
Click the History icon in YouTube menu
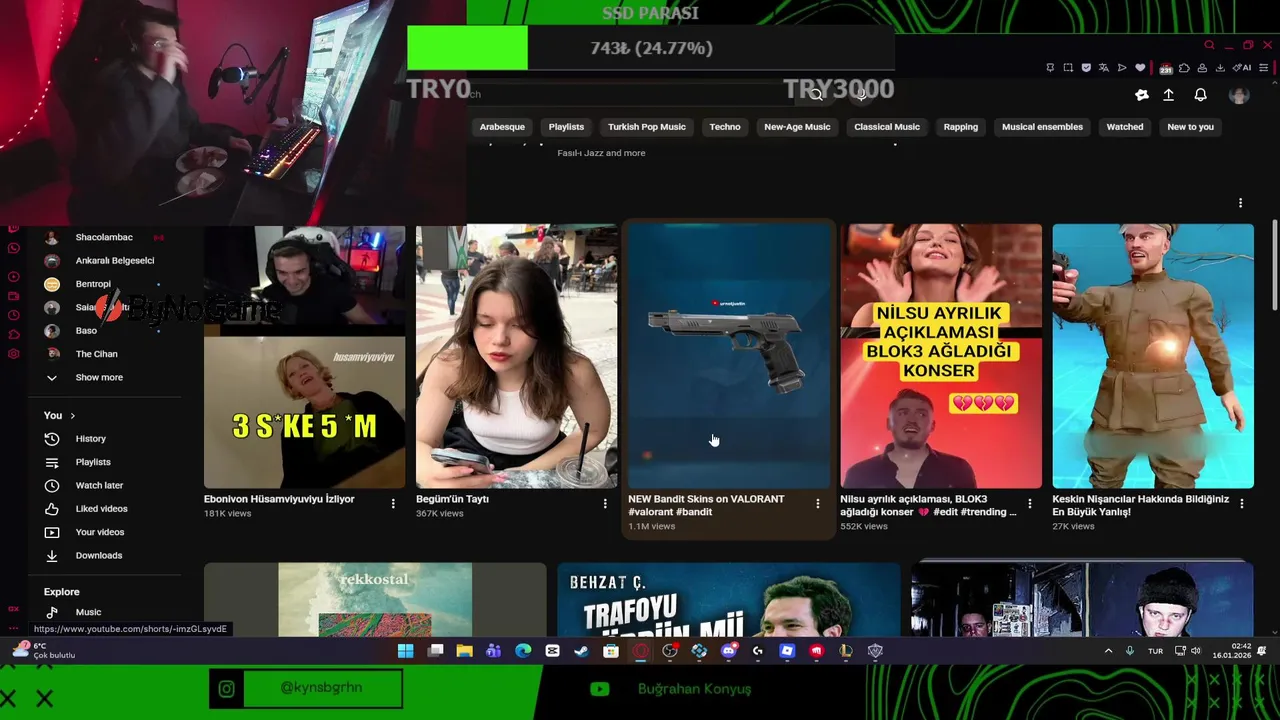[x=52, y=439]
